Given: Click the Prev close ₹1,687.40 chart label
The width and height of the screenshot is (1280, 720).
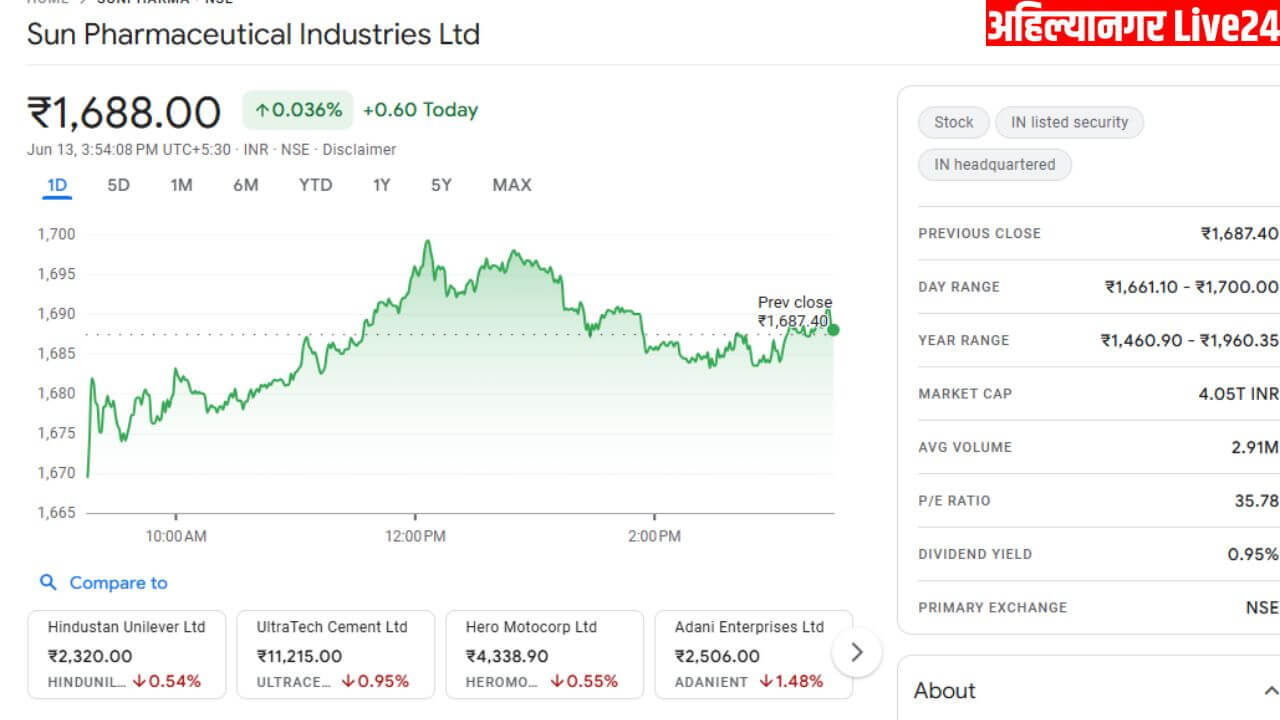Looking at the screenshot, I should click(x=795, y=311).
